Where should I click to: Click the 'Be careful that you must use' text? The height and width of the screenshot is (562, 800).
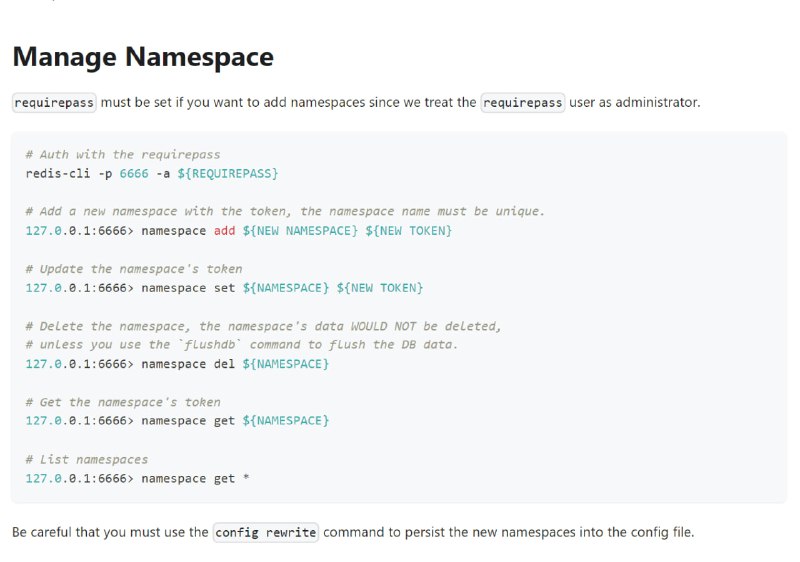point(110,532)
